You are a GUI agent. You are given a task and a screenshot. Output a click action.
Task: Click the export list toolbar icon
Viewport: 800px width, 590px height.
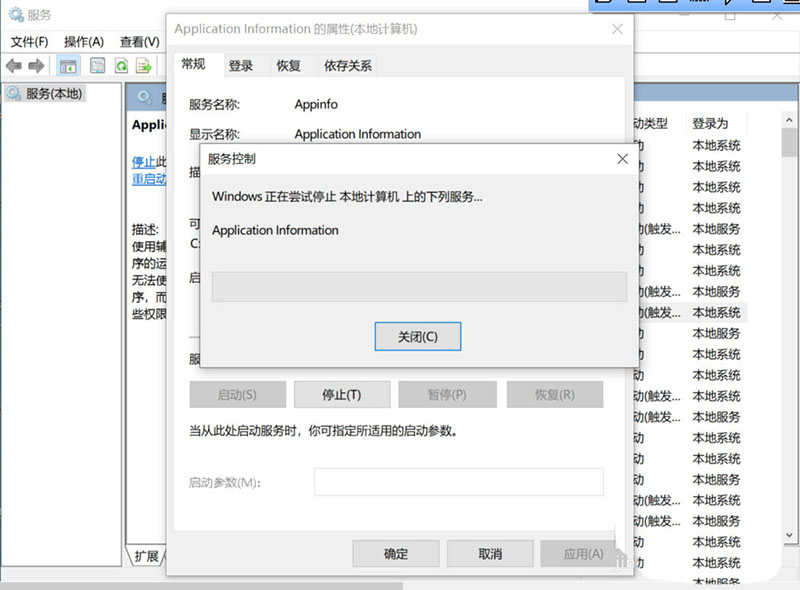point(144,66)
